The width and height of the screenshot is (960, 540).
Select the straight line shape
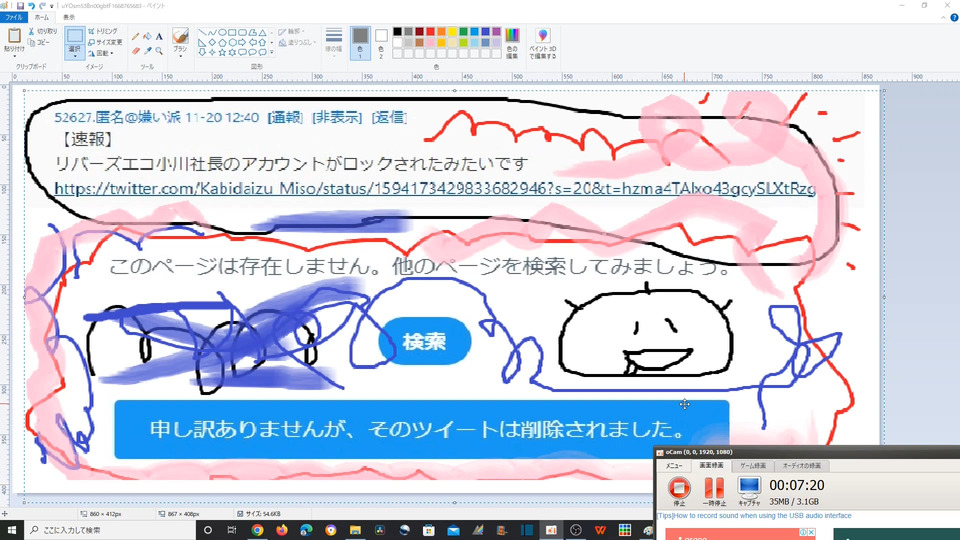[203, 32]
